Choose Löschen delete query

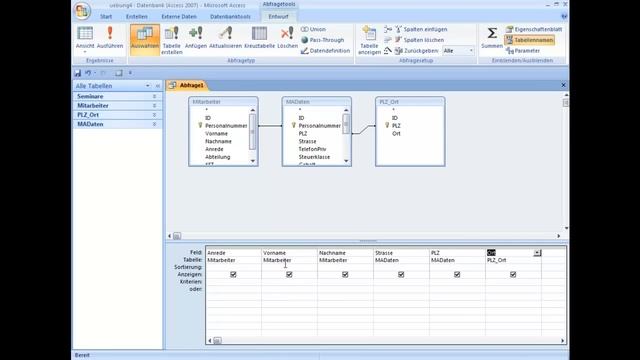287,38
